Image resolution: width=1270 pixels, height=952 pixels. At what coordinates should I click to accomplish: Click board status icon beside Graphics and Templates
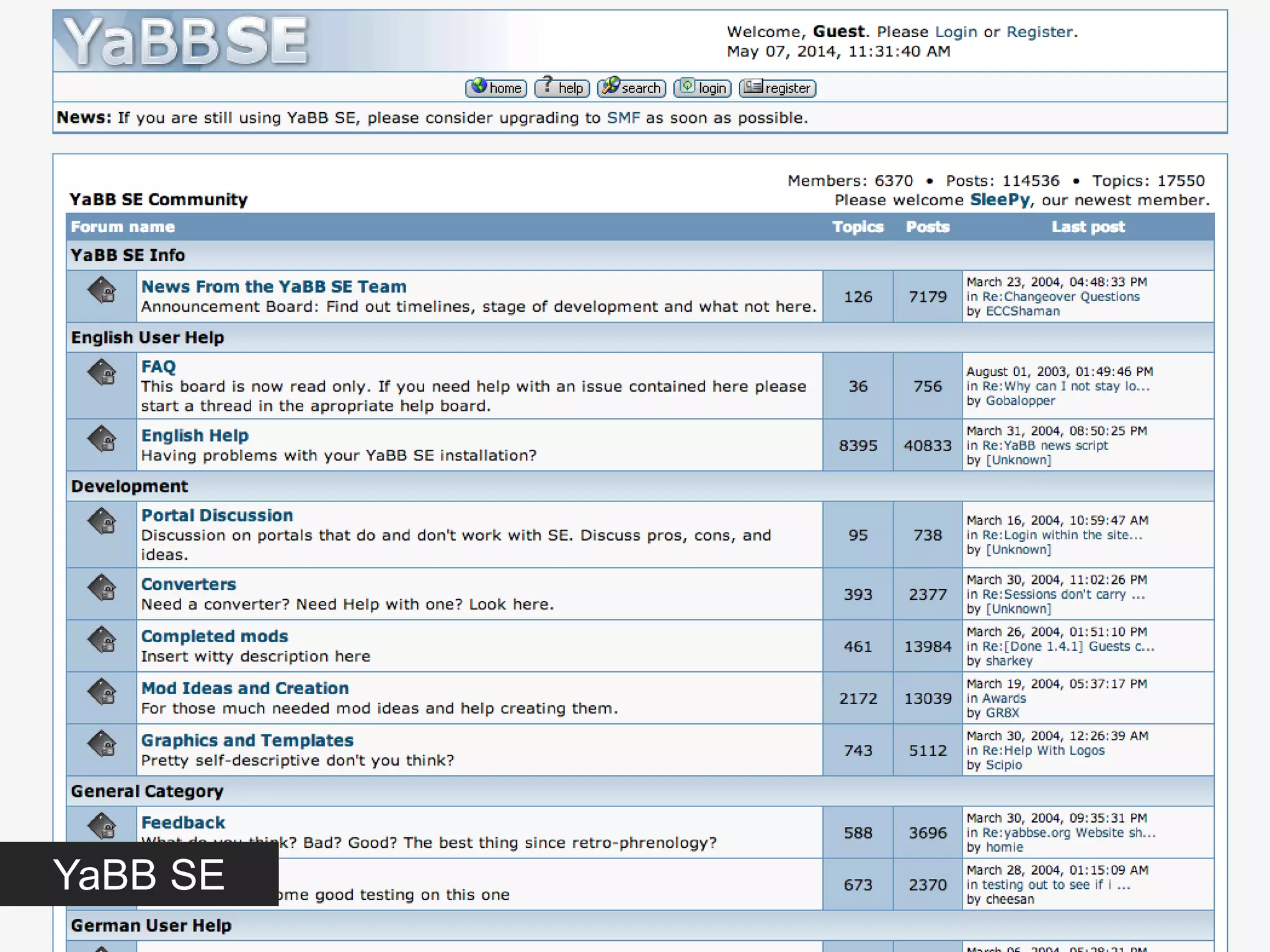[102, 744]
